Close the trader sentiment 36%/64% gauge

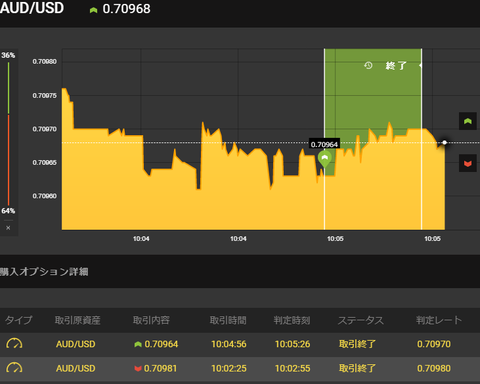pyautogui.click(x=8, y=228)
